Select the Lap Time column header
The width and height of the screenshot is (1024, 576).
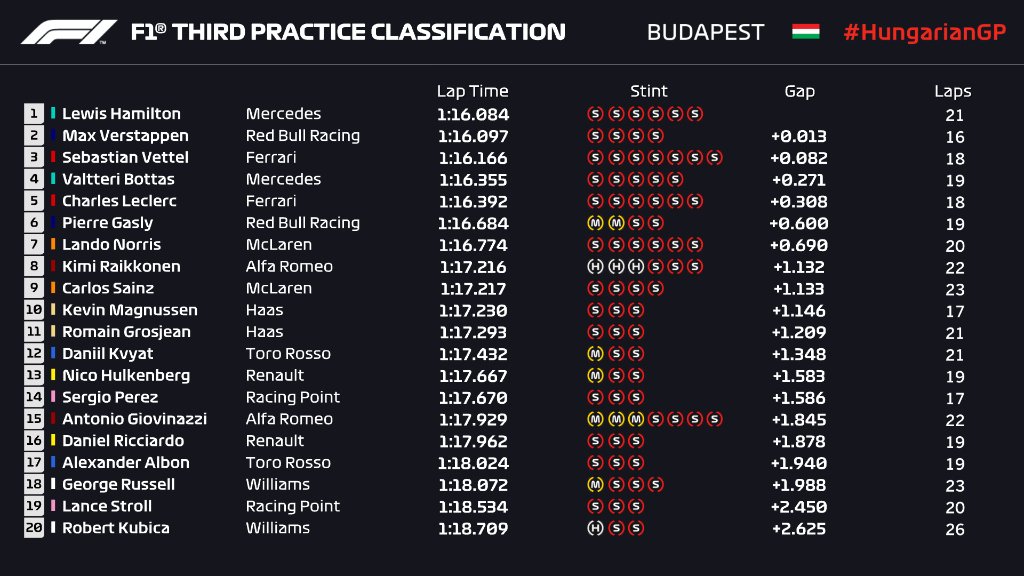coord(472,91)
